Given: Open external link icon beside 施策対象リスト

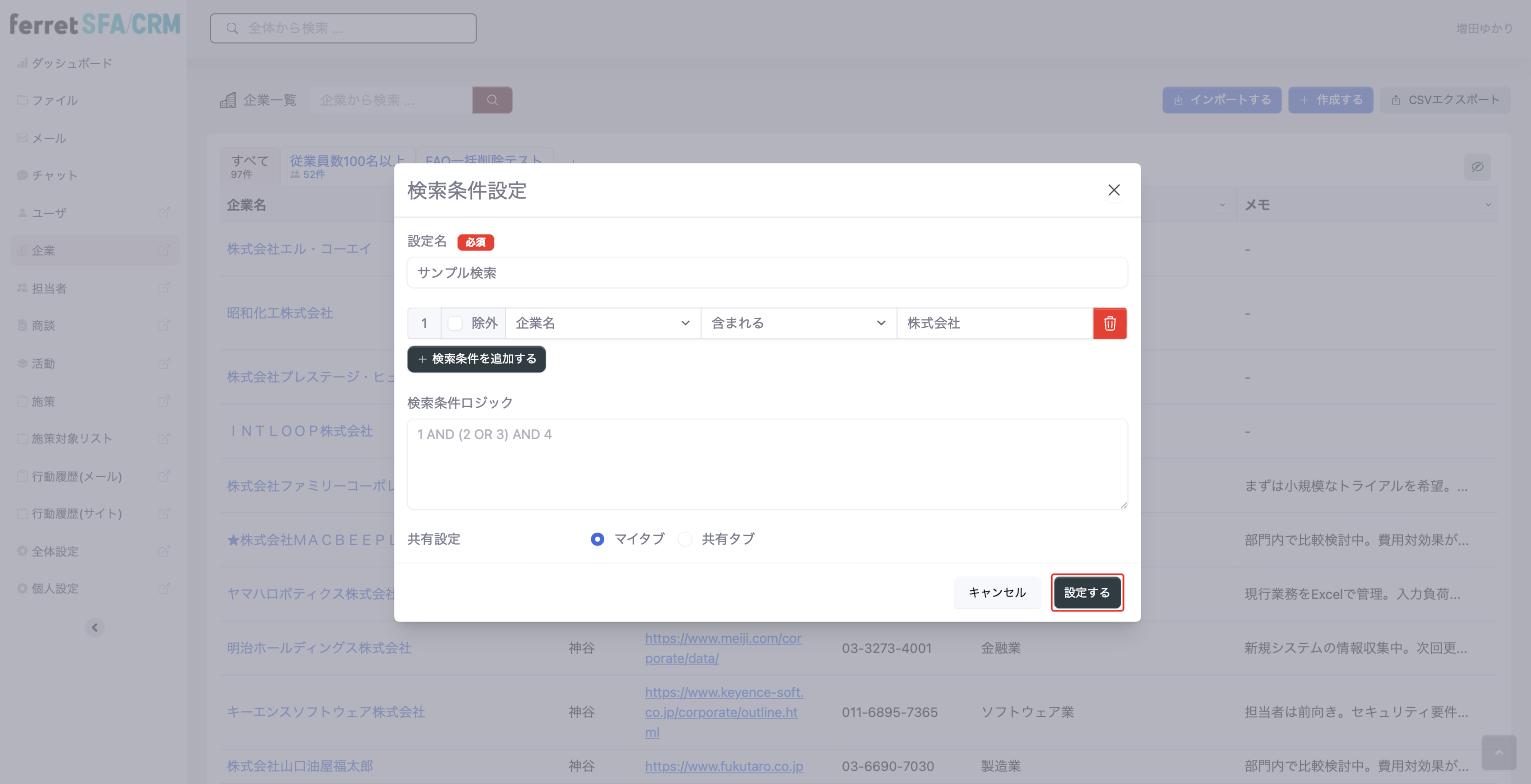Looking at the screenshot, I should point(165,438).
